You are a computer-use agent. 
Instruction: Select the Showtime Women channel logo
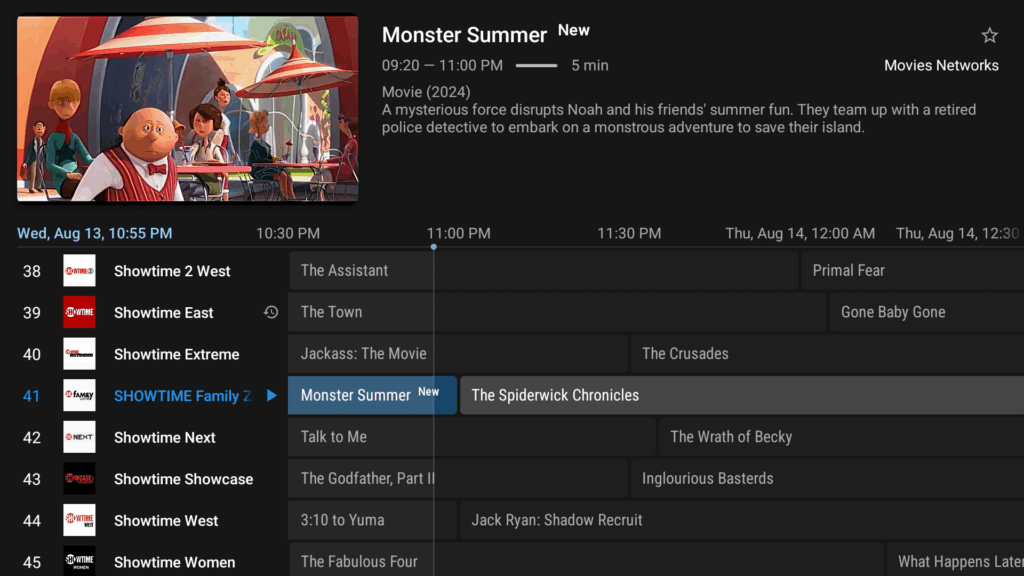[79, 561]
